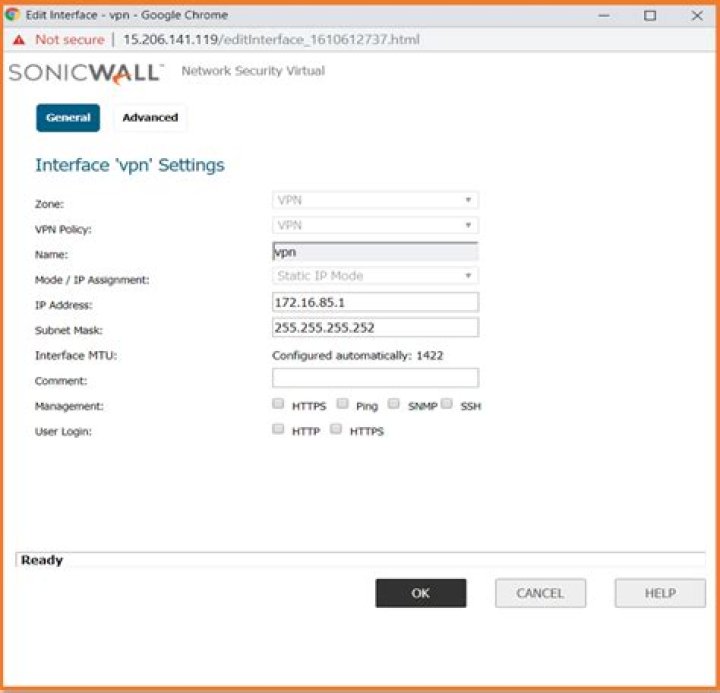The image size is (720, 693).
Task: Switch to the Advanced tab
Action: (x=150, y=118)
